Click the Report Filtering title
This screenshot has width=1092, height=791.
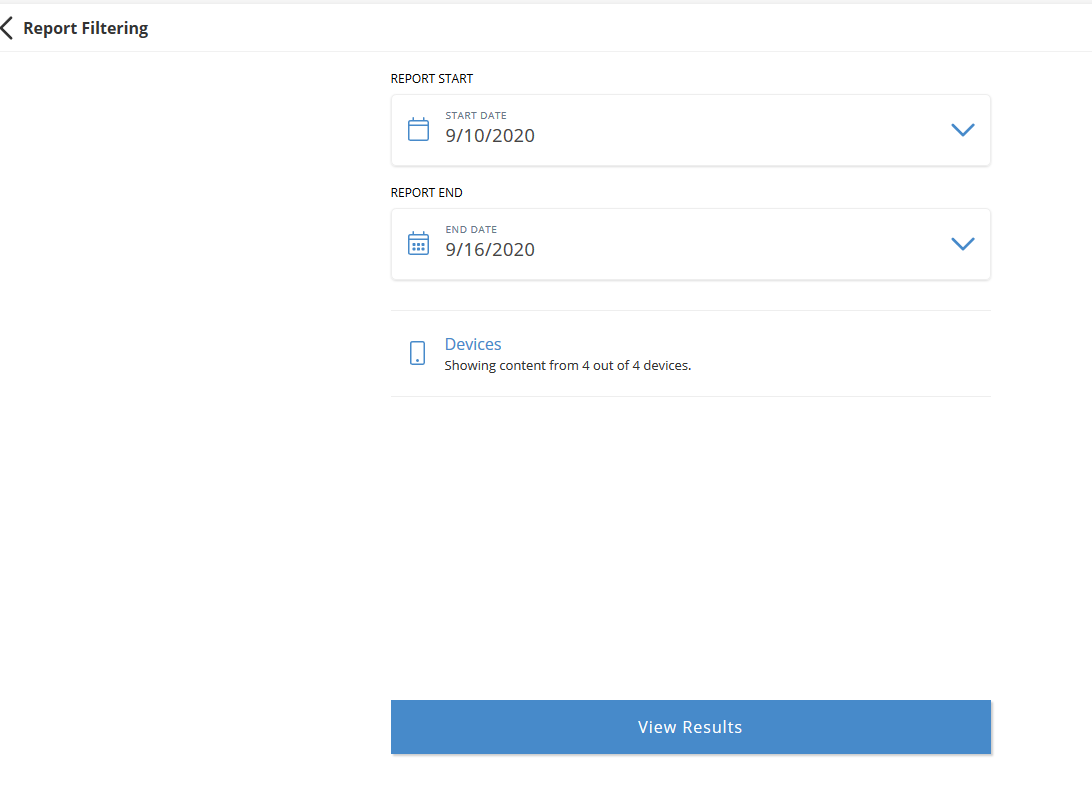86,29
